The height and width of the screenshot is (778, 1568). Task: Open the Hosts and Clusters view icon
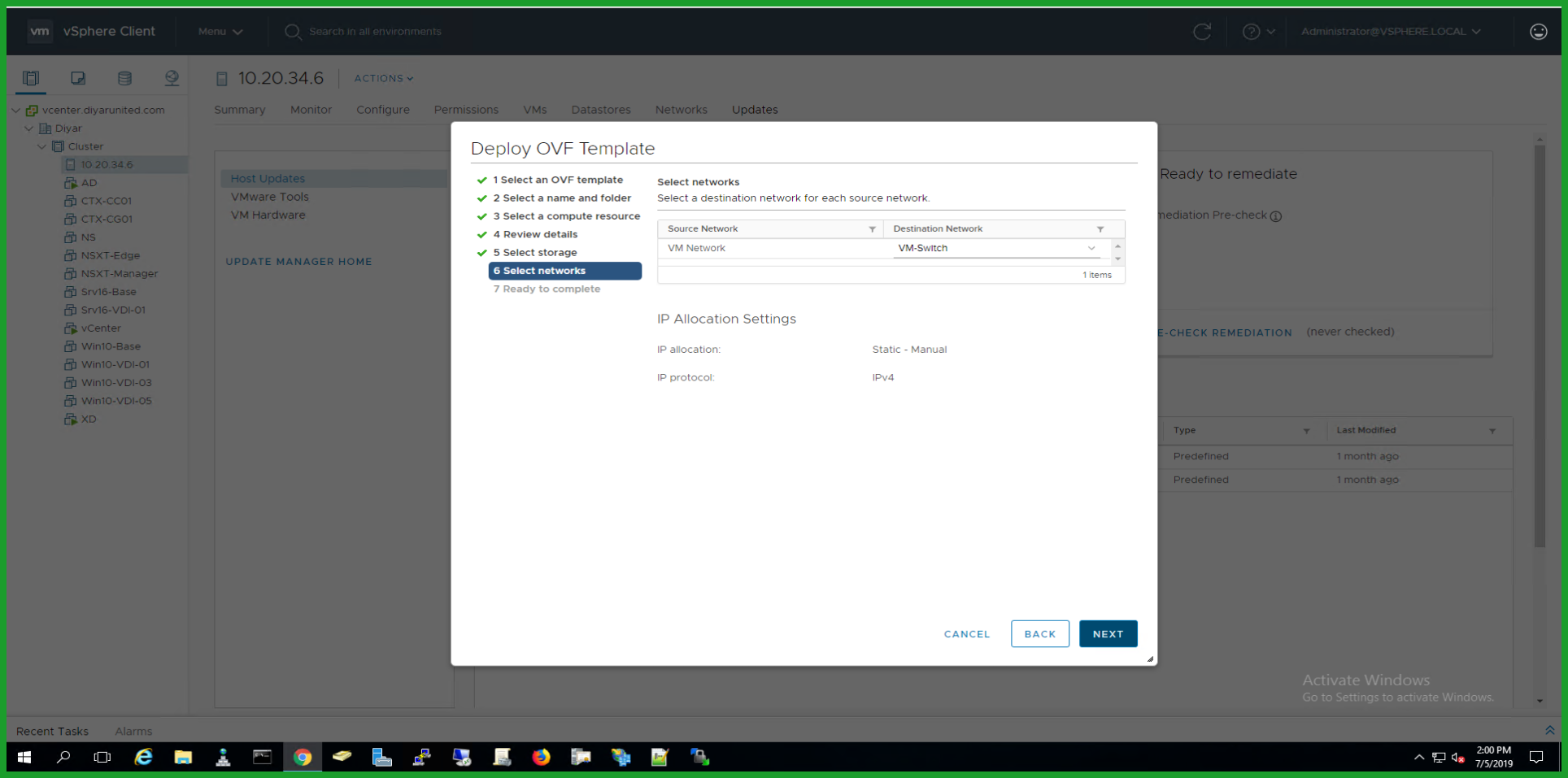pyautogui.click(x=31, y=78)
